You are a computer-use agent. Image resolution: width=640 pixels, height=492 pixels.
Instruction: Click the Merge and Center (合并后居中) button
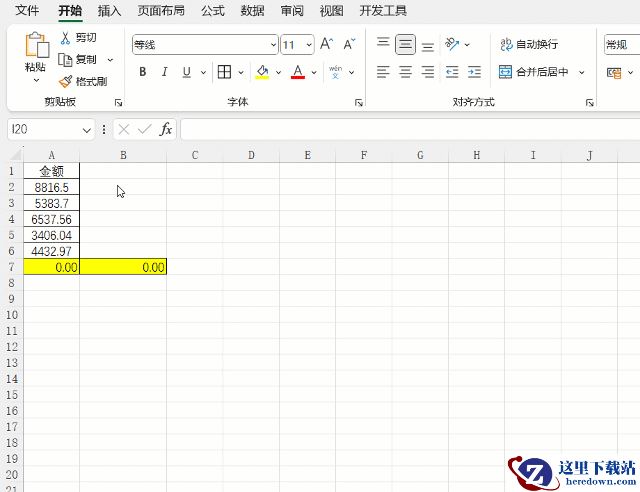534,72
